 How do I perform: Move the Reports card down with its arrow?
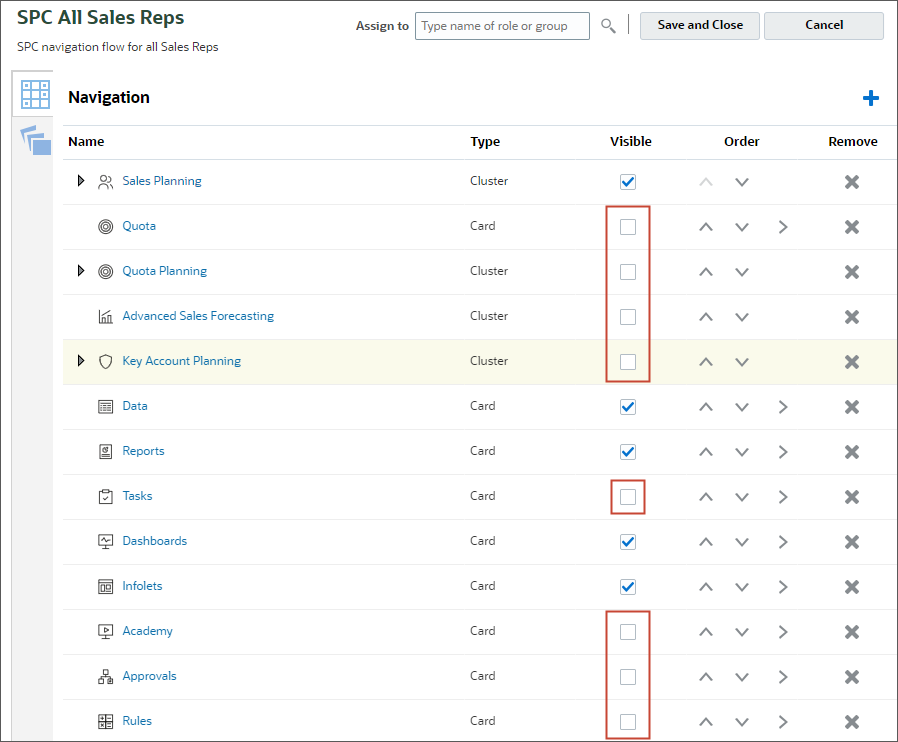(741, 452)
